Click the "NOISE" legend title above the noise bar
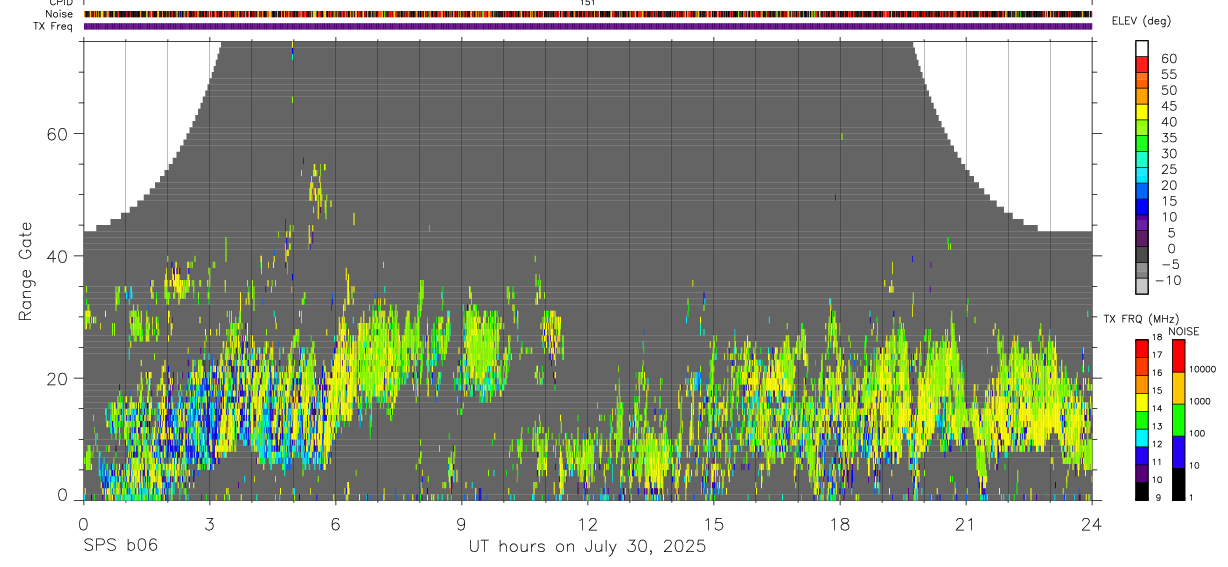The width and height of the screenshot is (1228, 567). click(x=1182, y=331)
